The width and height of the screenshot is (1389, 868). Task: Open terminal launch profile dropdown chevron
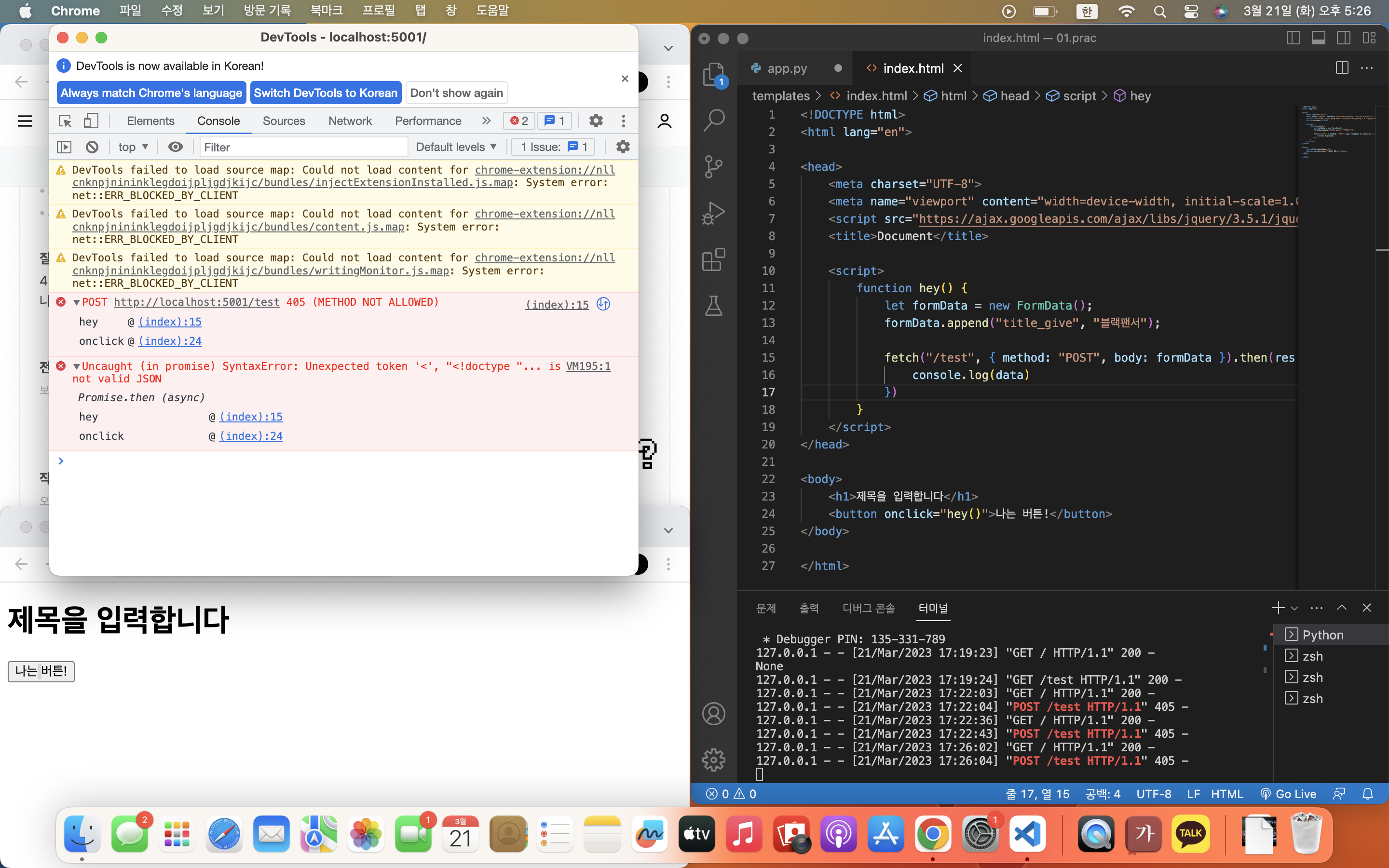[1294, 608]
